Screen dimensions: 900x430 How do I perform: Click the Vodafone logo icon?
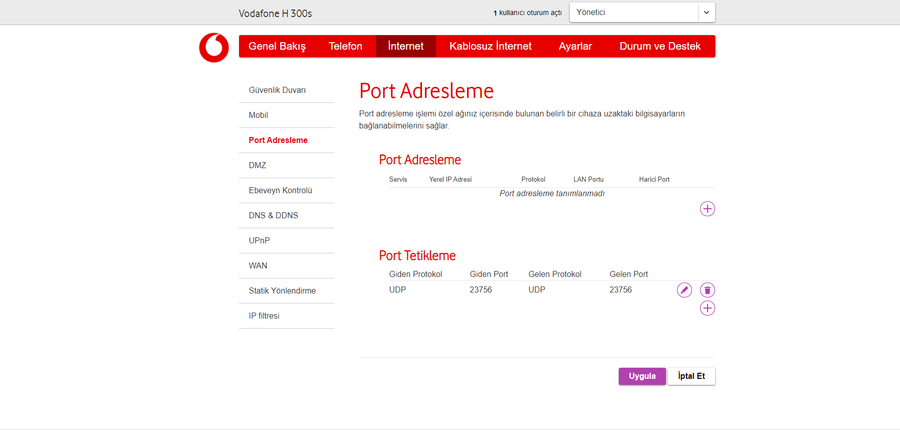coord(213,47)
